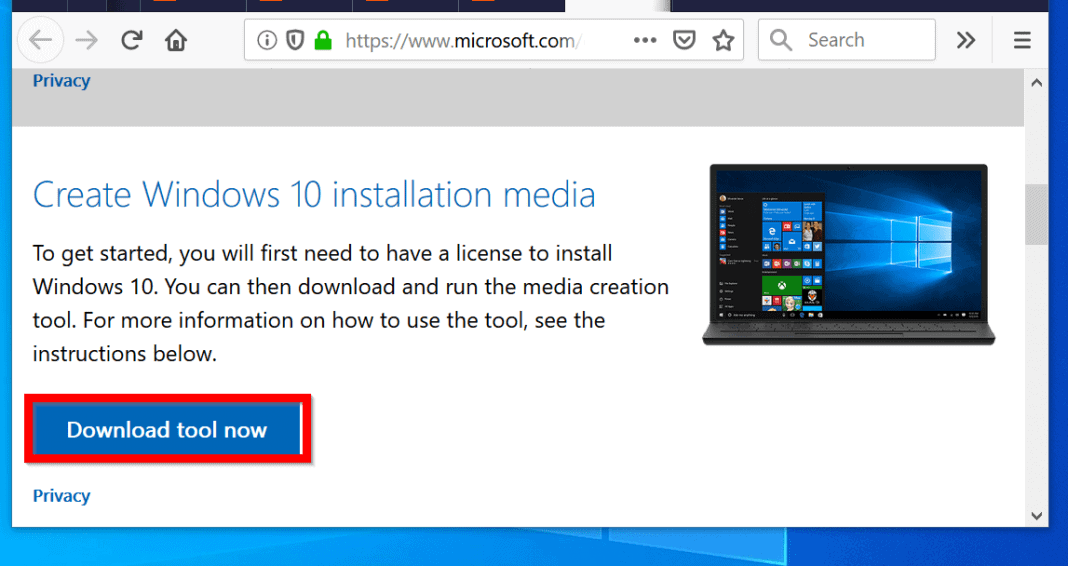The image size is (1068, 566).
Task: Open the Privacy link below download button
Action: 61,496
